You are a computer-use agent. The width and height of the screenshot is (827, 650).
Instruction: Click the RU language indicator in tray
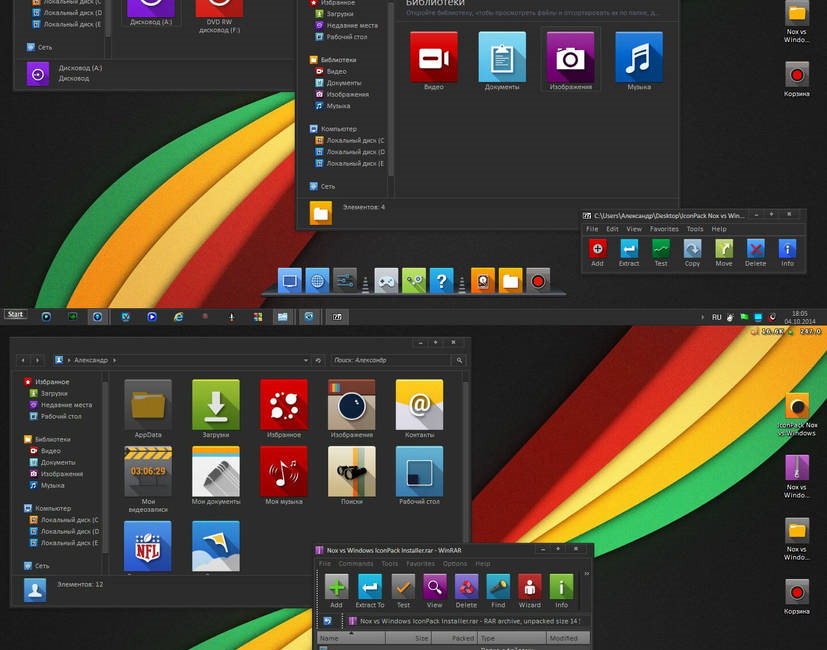click(716, 317)
